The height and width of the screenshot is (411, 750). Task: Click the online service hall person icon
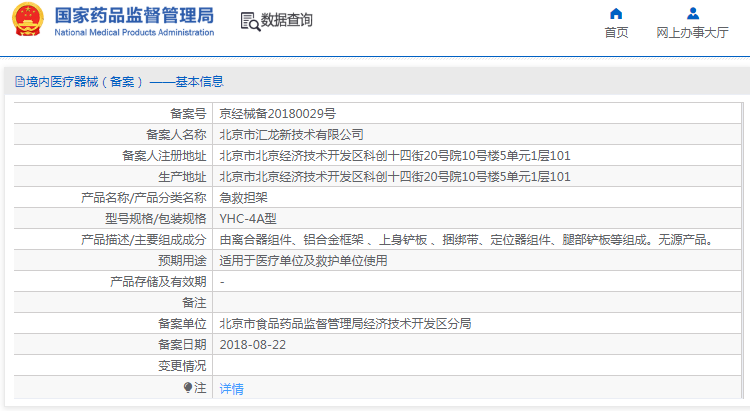coord(692,14)
